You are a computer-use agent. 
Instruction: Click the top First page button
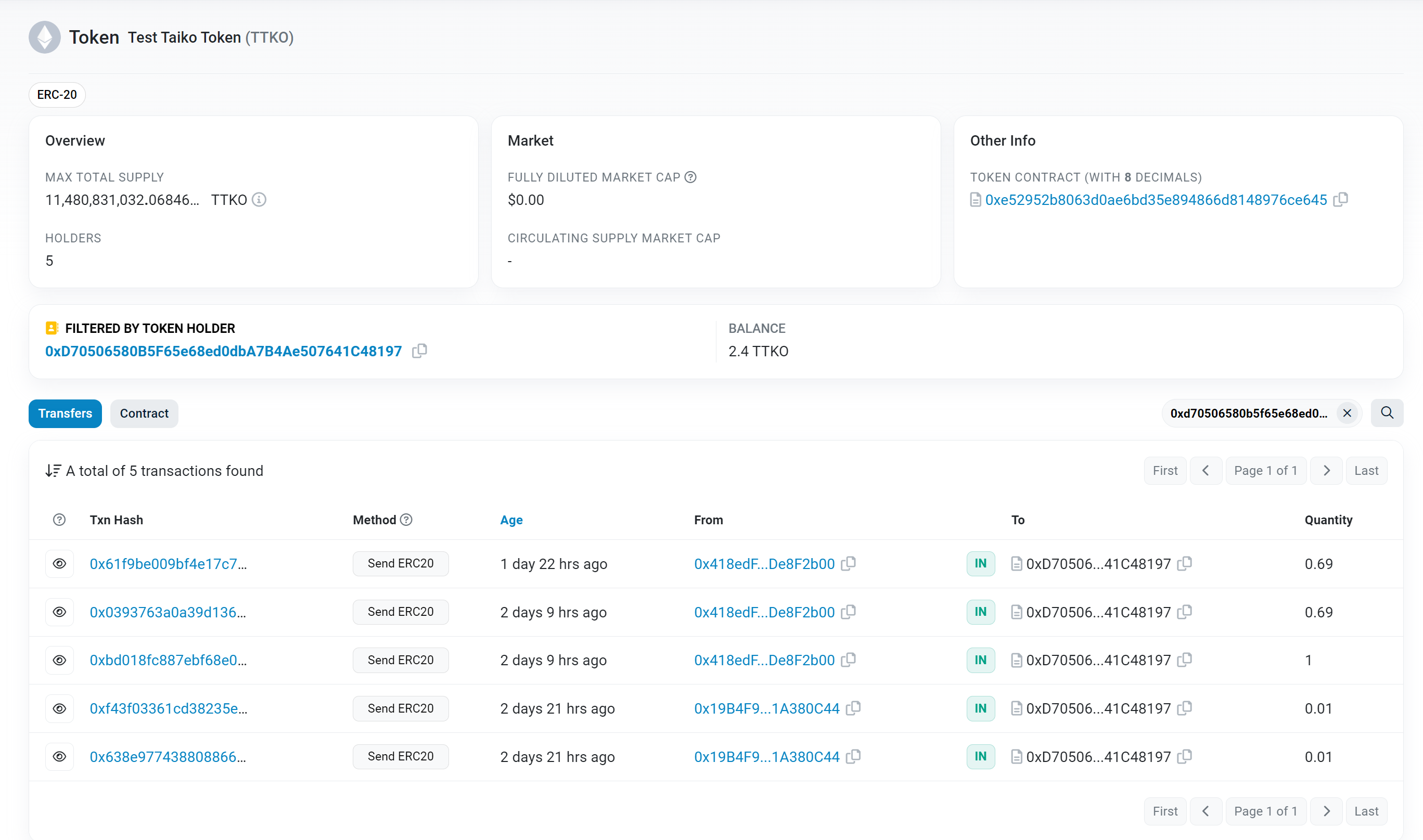[1165, 471]
